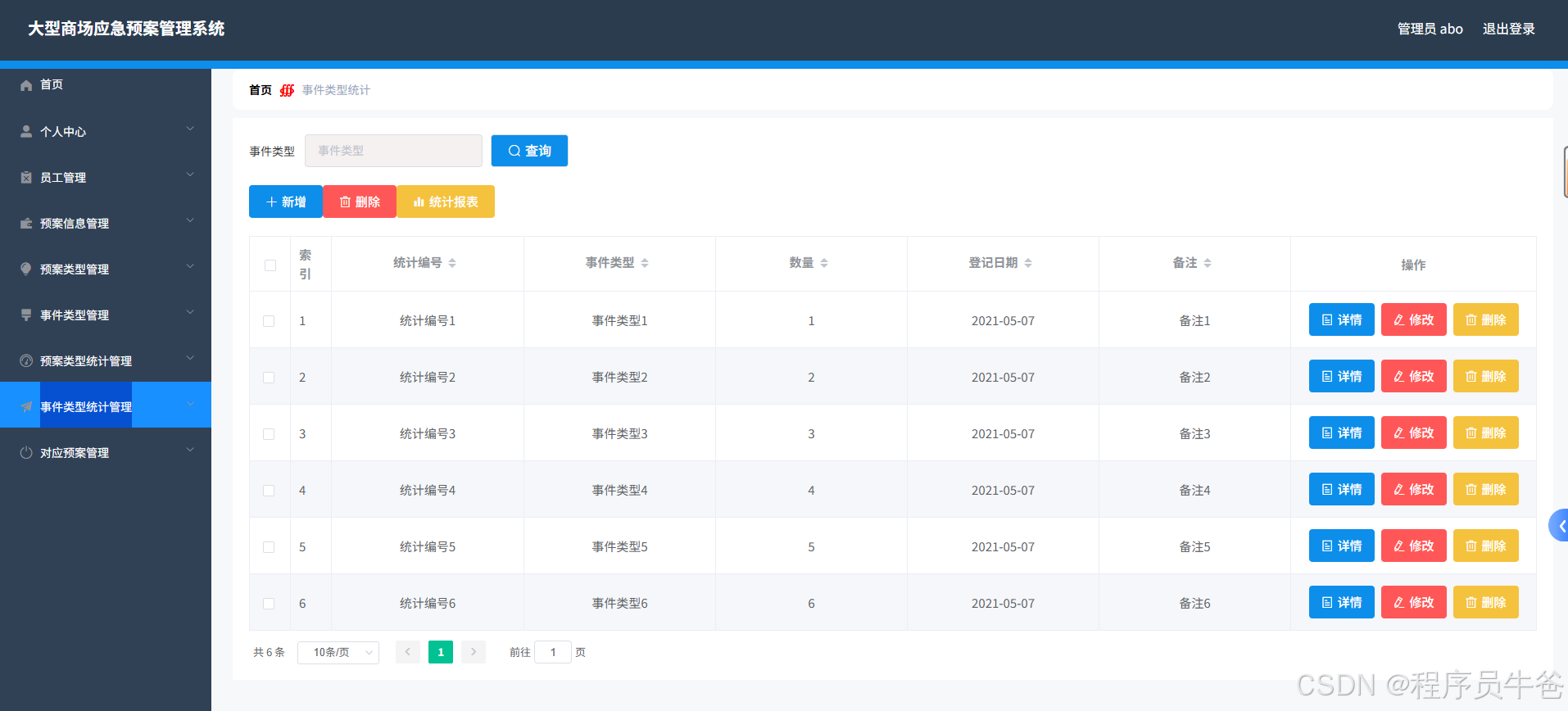This screenshot has width=1568, height=711.
Task: Expand the 事件类型管理 menu chevron
Action: tap(190, 312)
